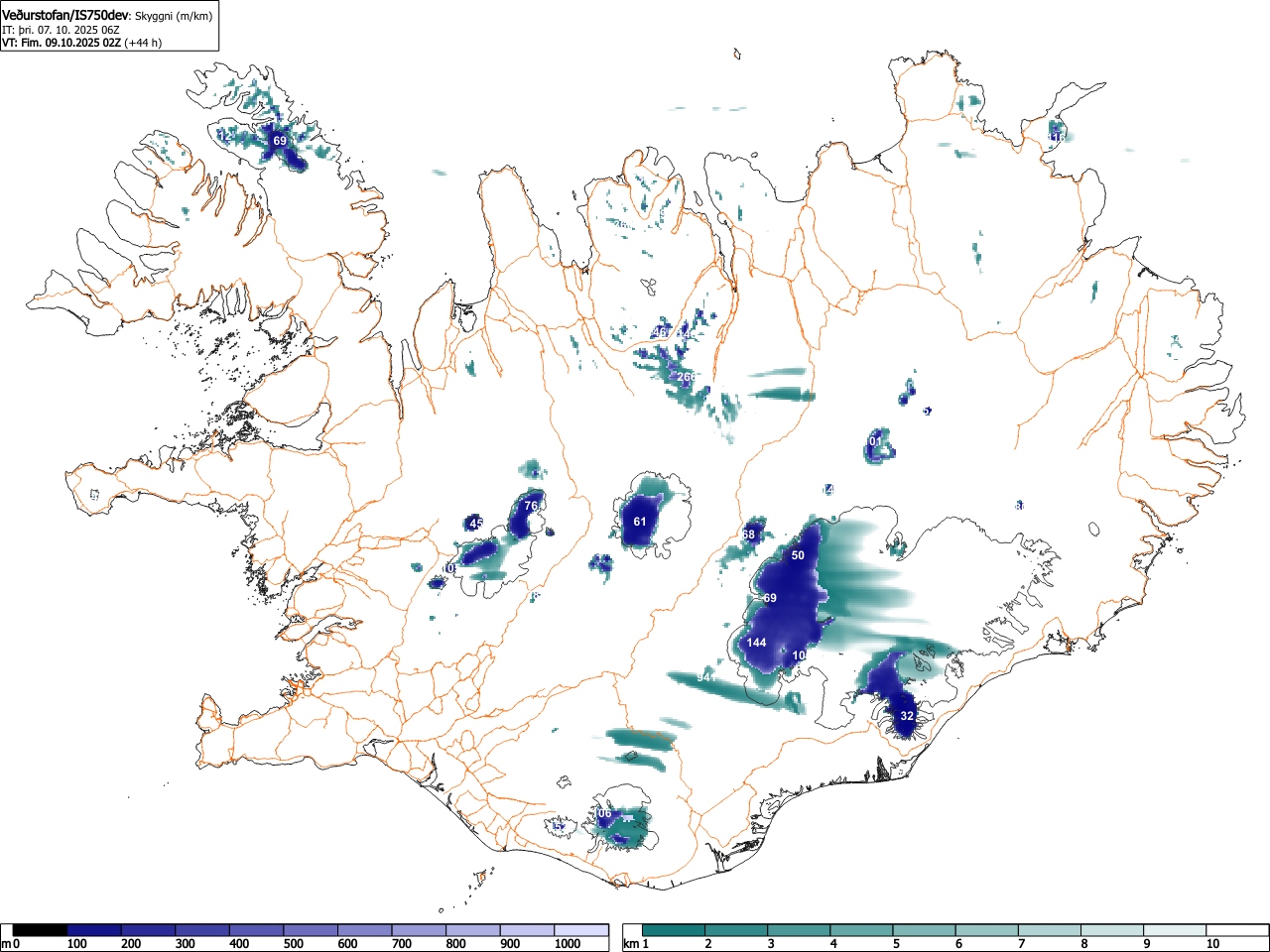This screenshot has width=1270, height=952.
Task: Click the '69' value on the large southeast glacier
Action: pyautogui.click(x=770, y=598)
